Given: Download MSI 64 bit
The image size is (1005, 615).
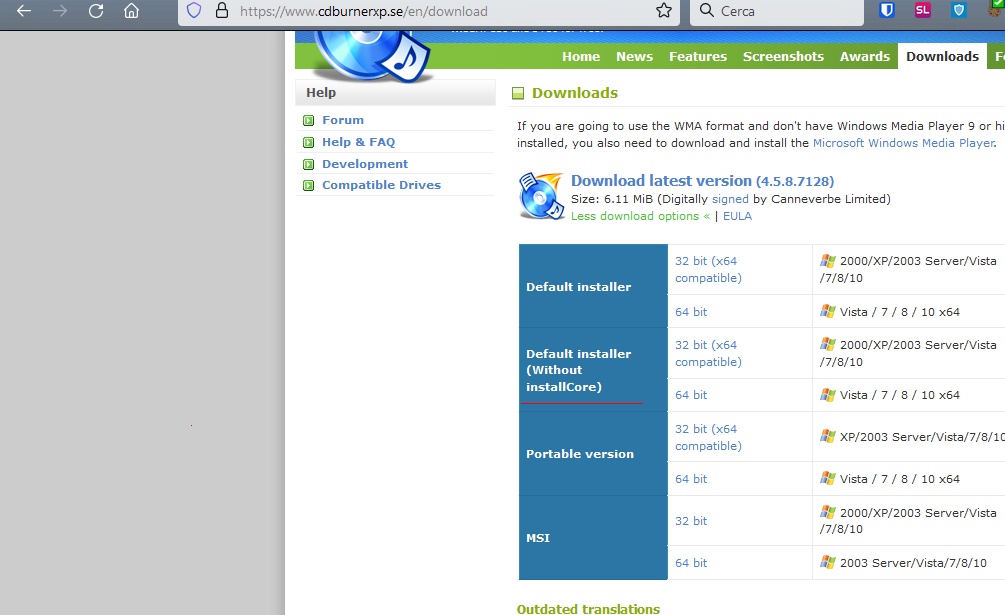Looking at the screenshot, I should click(691, 563).
